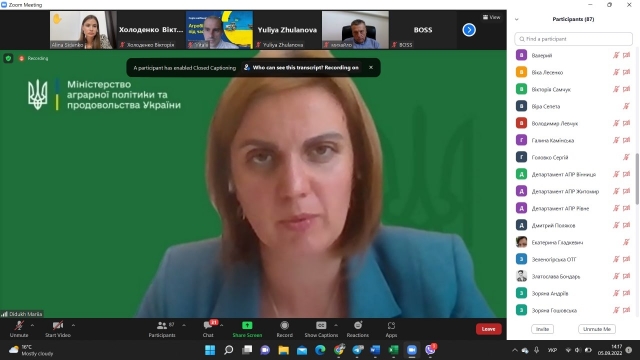Select participant Галина Камінська in list

(x=573, y=140)
